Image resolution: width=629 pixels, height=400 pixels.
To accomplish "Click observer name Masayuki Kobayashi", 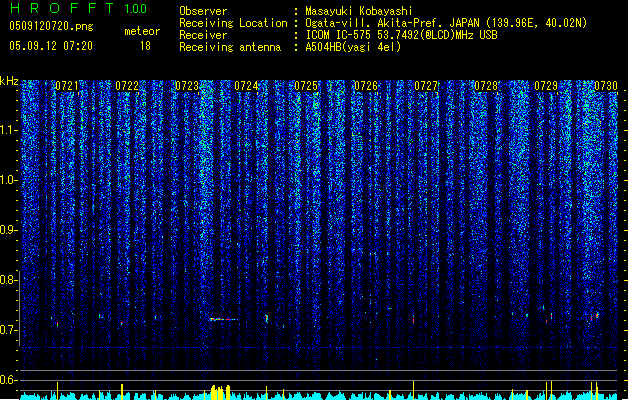I will pyautogui.click(x=359, y=11).
